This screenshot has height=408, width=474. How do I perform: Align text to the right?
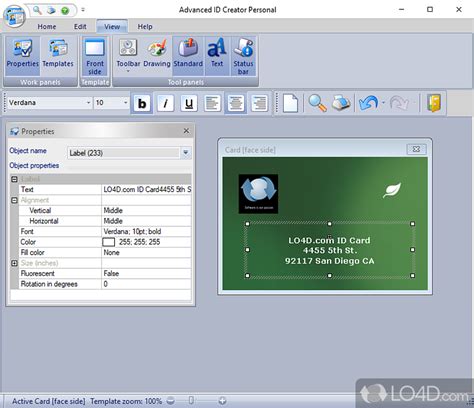click(x=259, y=103)
